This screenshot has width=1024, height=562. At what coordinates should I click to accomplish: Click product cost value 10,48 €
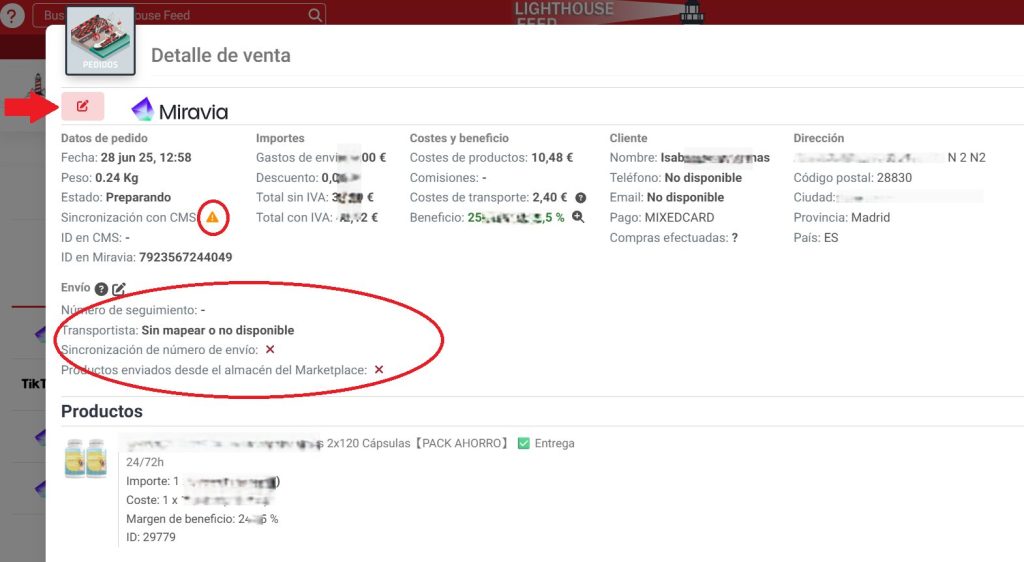[x=552, y=157]
